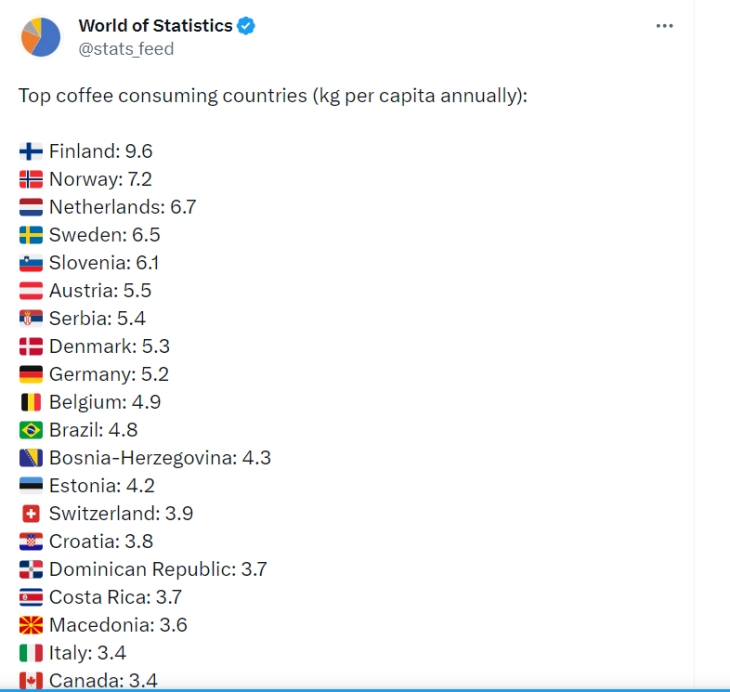Click the Bosnia-Herzegovina: 4.3 text line
The image size is (730, 692).
point(159,458)
